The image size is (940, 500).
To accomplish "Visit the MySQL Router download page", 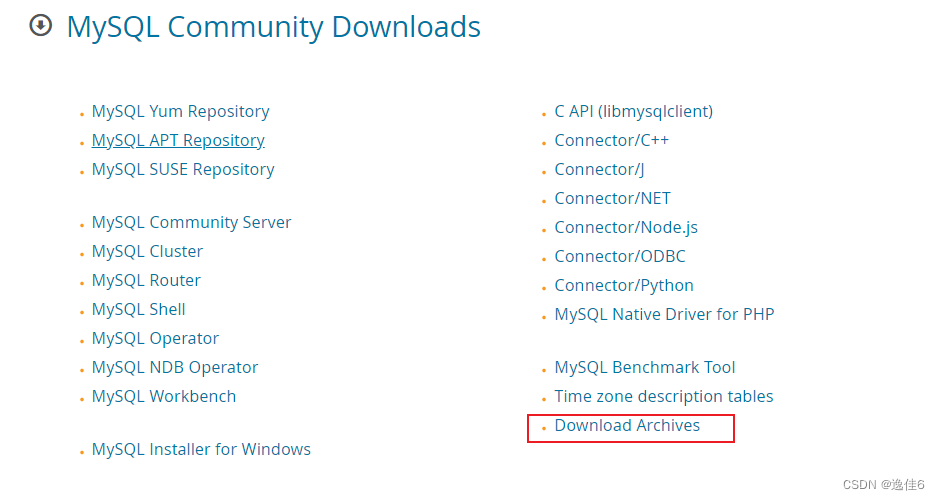I will point(146,281).
